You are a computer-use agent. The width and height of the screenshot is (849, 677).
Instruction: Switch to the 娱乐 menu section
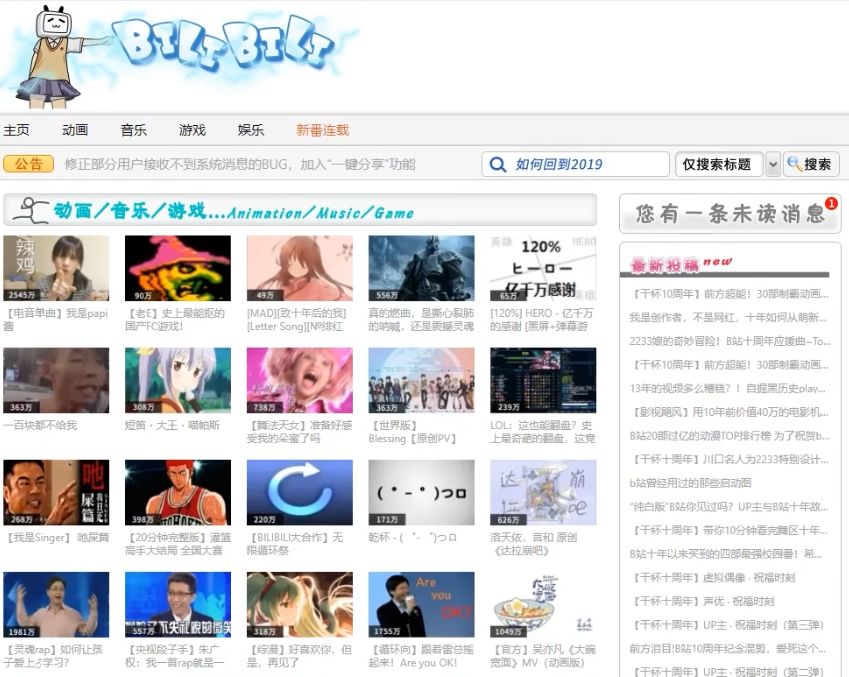[251, 130]
